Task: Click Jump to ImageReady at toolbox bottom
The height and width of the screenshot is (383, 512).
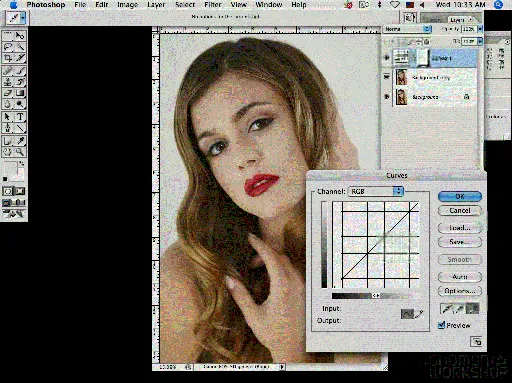Action: point(14,214)
